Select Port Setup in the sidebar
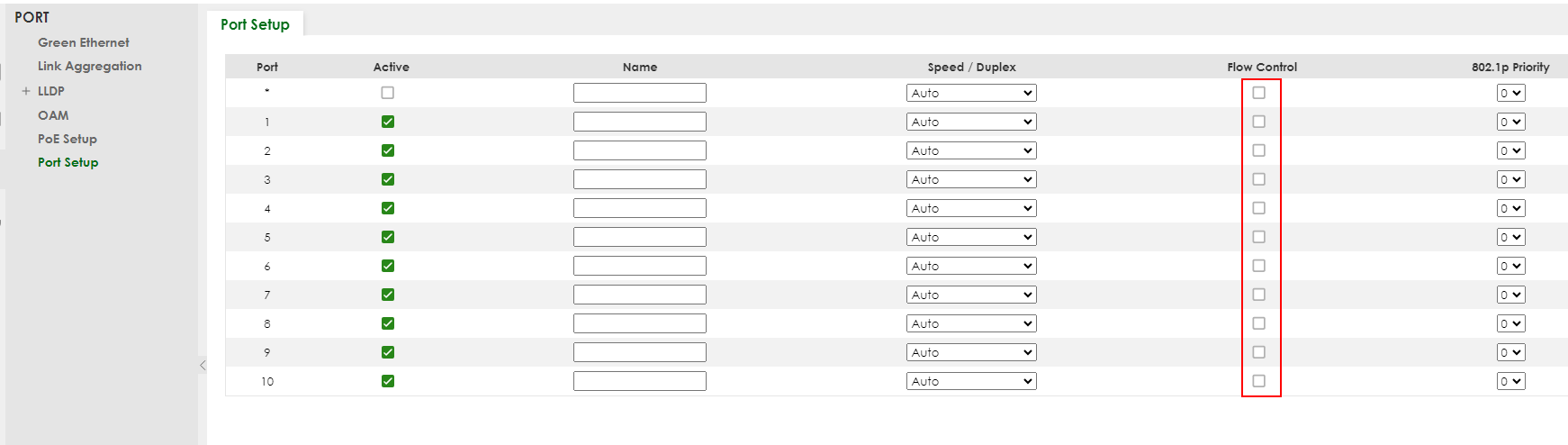1568x445 pixels. 68,162
